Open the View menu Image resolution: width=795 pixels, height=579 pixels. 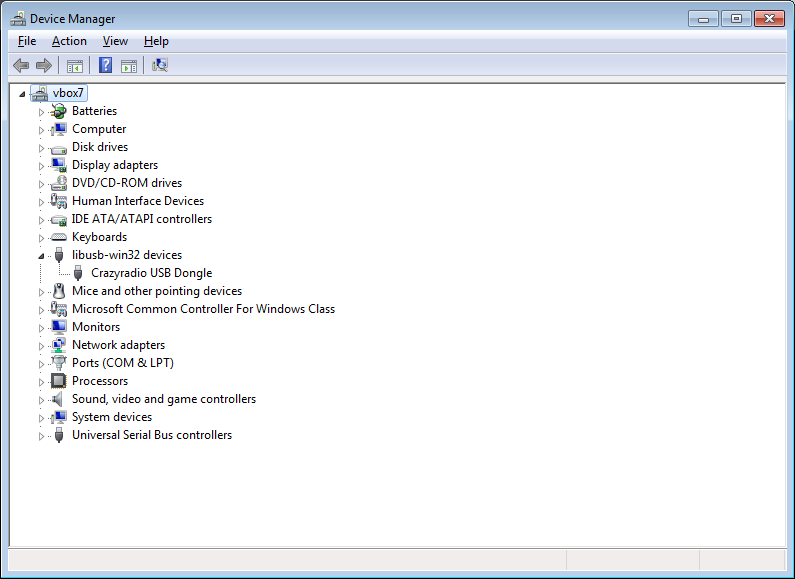point(115,41)
